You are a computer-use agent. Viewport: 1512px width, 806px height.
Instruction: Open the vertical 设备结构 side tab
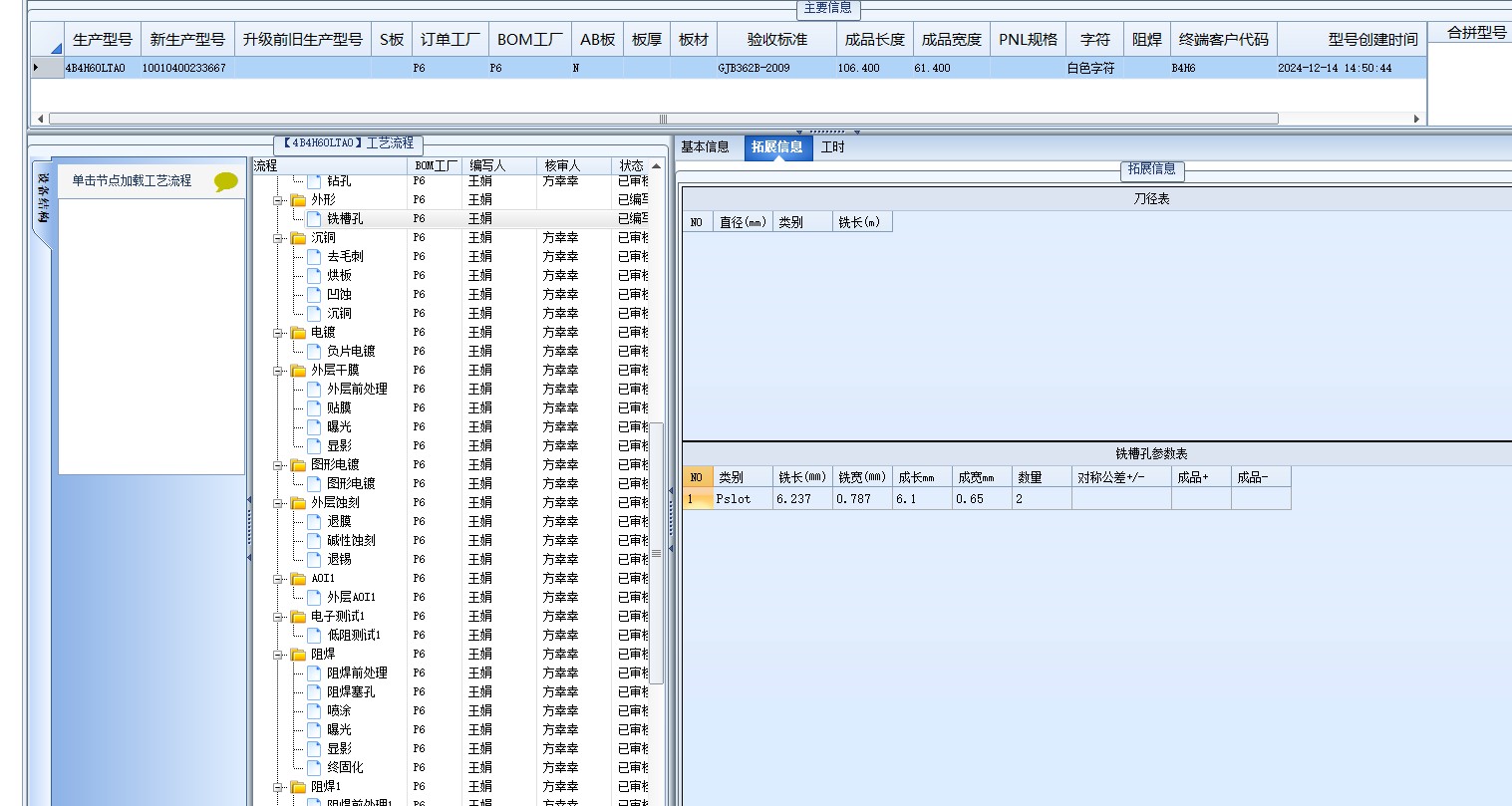click(43, 199)
